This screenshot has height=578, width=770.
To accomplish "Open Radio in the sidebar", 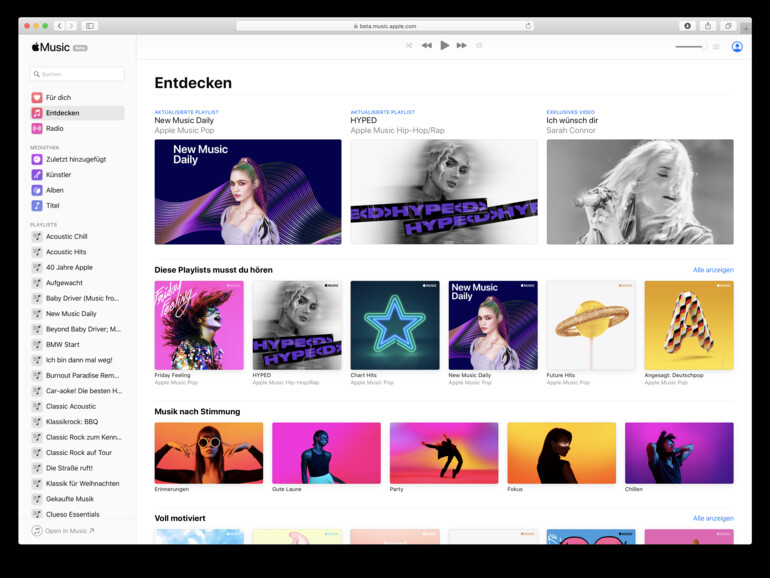I will pyautogui.click(x=77, y=128).
